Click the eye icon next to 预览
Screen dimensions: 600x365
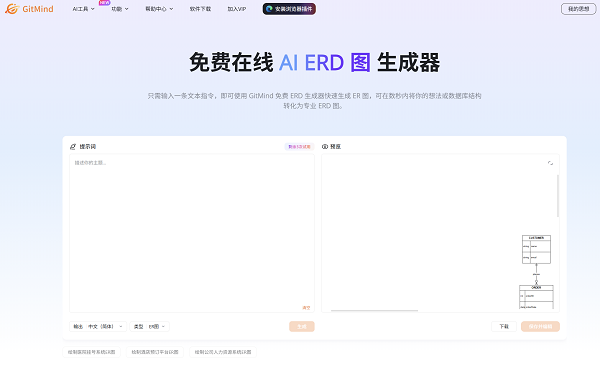325,147
